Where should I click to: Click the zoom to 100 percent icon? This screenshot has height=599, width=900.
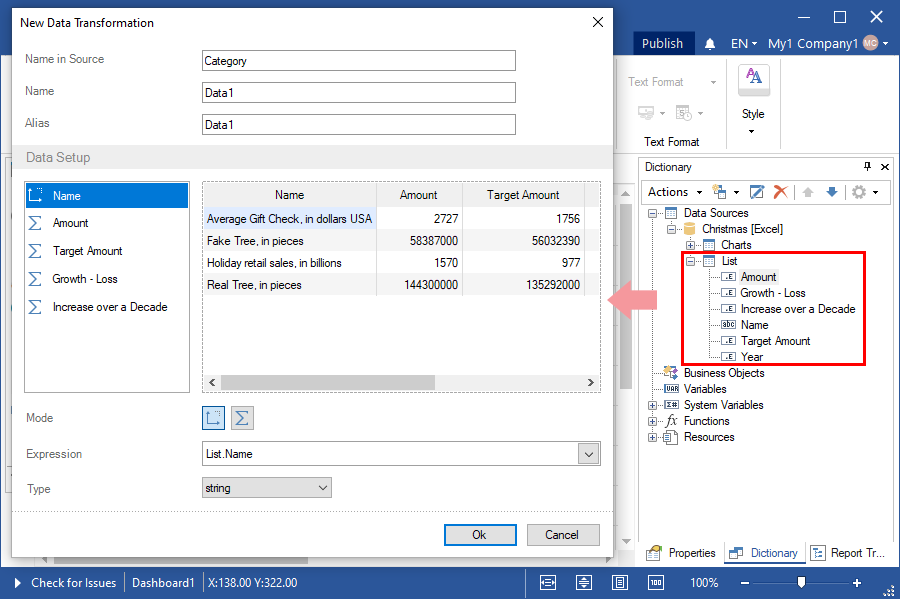tap(656, 583)
